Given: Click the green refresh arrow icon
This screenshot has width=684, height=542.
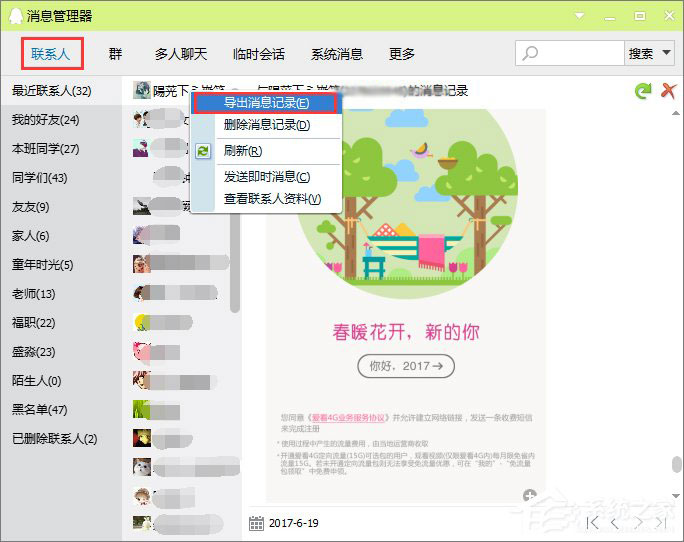Looking at the screenshot, I should [643, 91].
